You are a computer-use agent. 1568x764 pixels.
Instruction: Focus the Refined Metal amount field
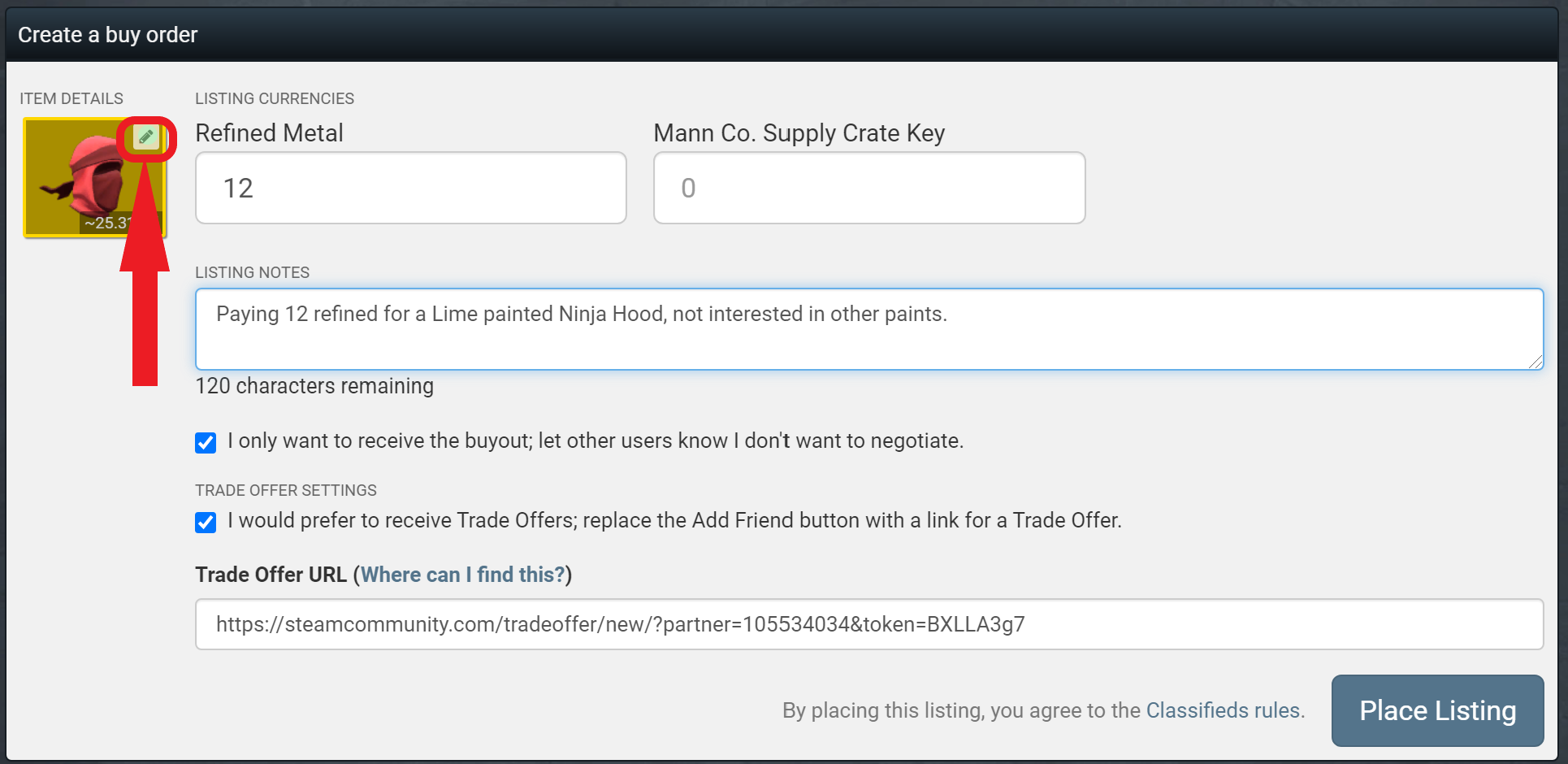pyautogui.click(x=410, y=188)
